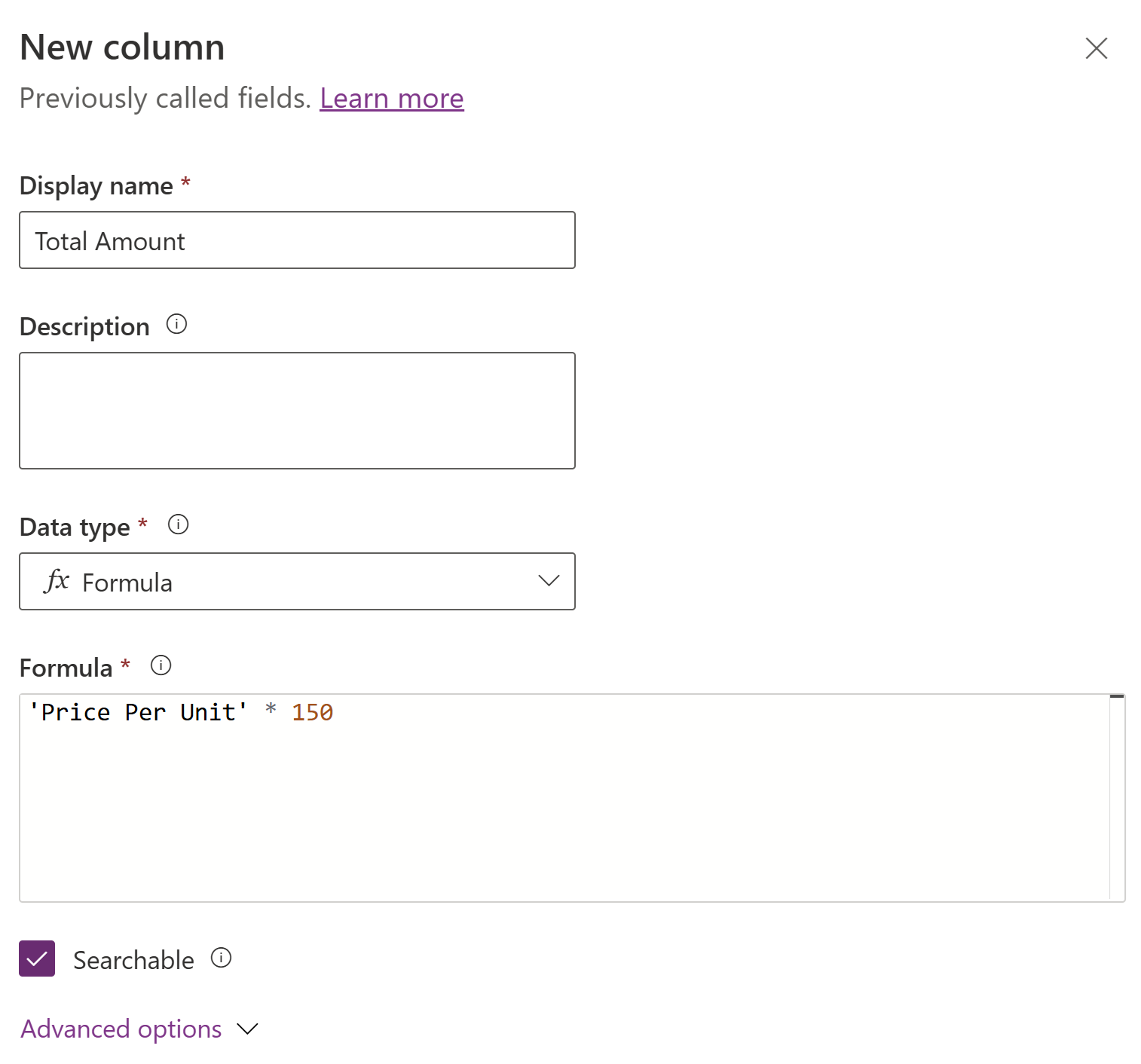Uncheck the Searchable checkbox
This screenshot has height=1064, width=1141.
(36, 959)
